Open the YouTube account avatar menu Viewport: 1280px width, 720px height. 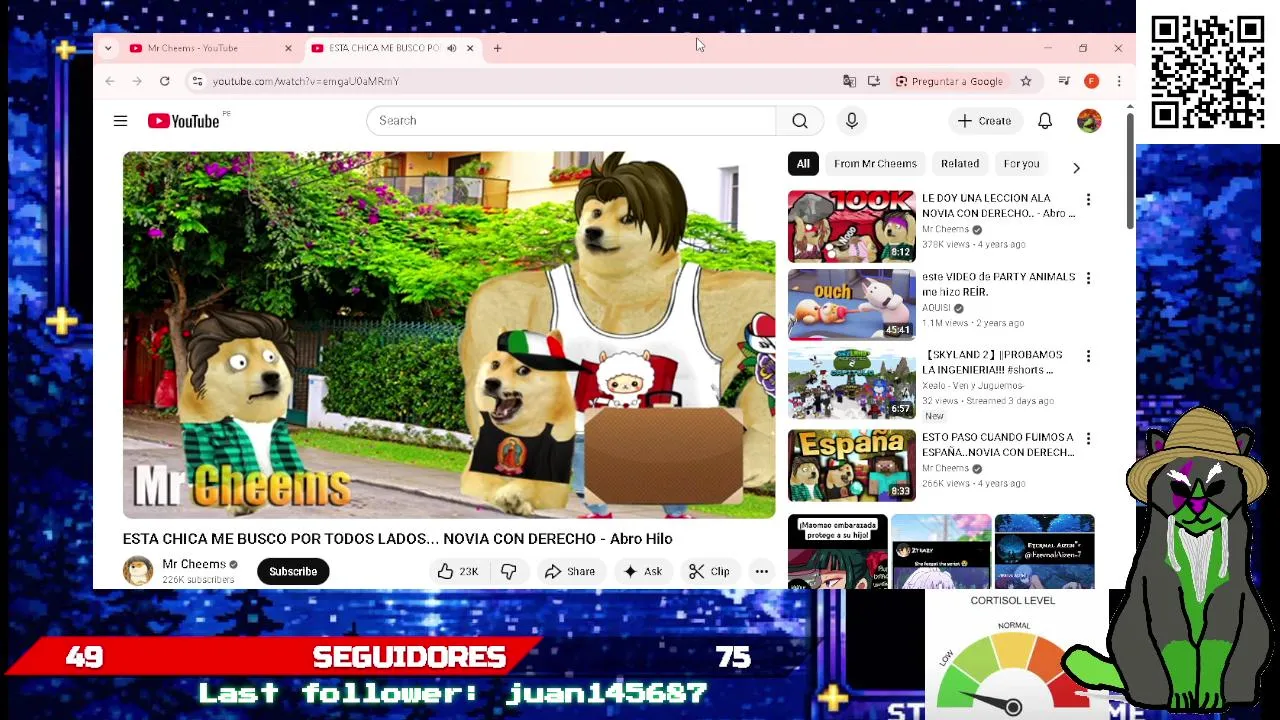coord(1089,121)
